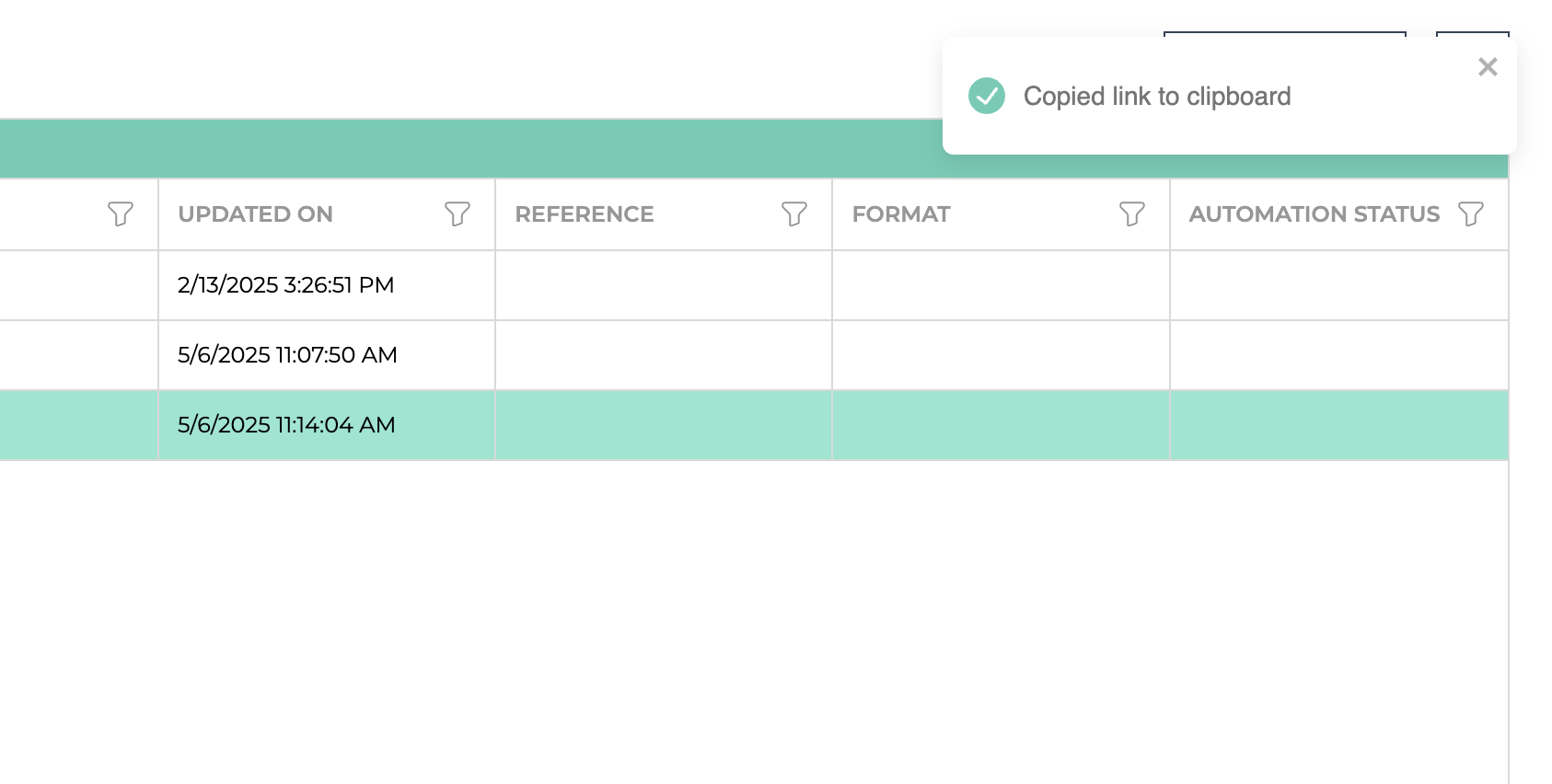Click the highlighted row dated 5/6/2025 11:14:04 AM
This screenshot has height=784, width=1552.
point(754,425)
